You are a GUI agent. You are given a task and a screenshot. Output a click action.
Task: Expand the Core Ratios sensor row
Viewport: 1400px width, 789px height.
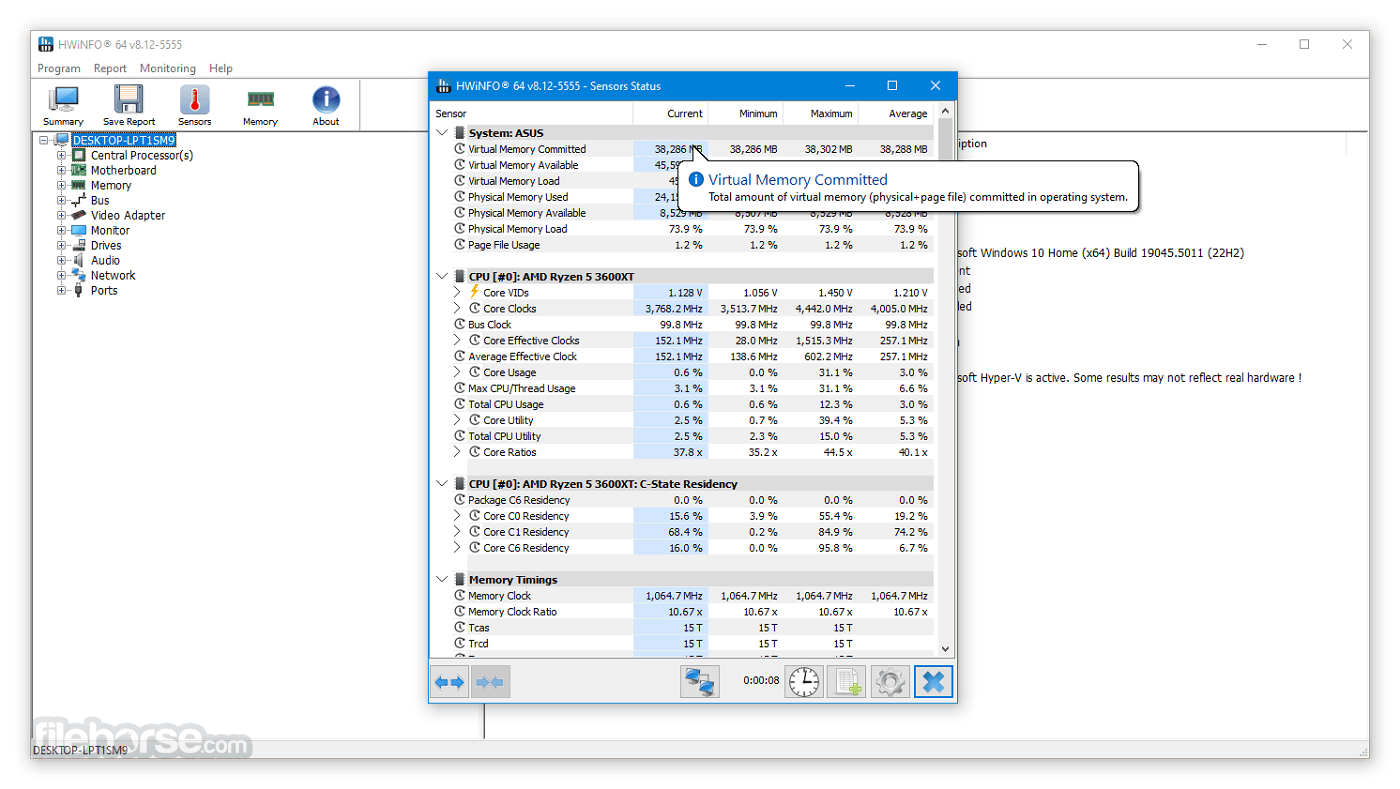pyautogui.click(x=458, y=452)
